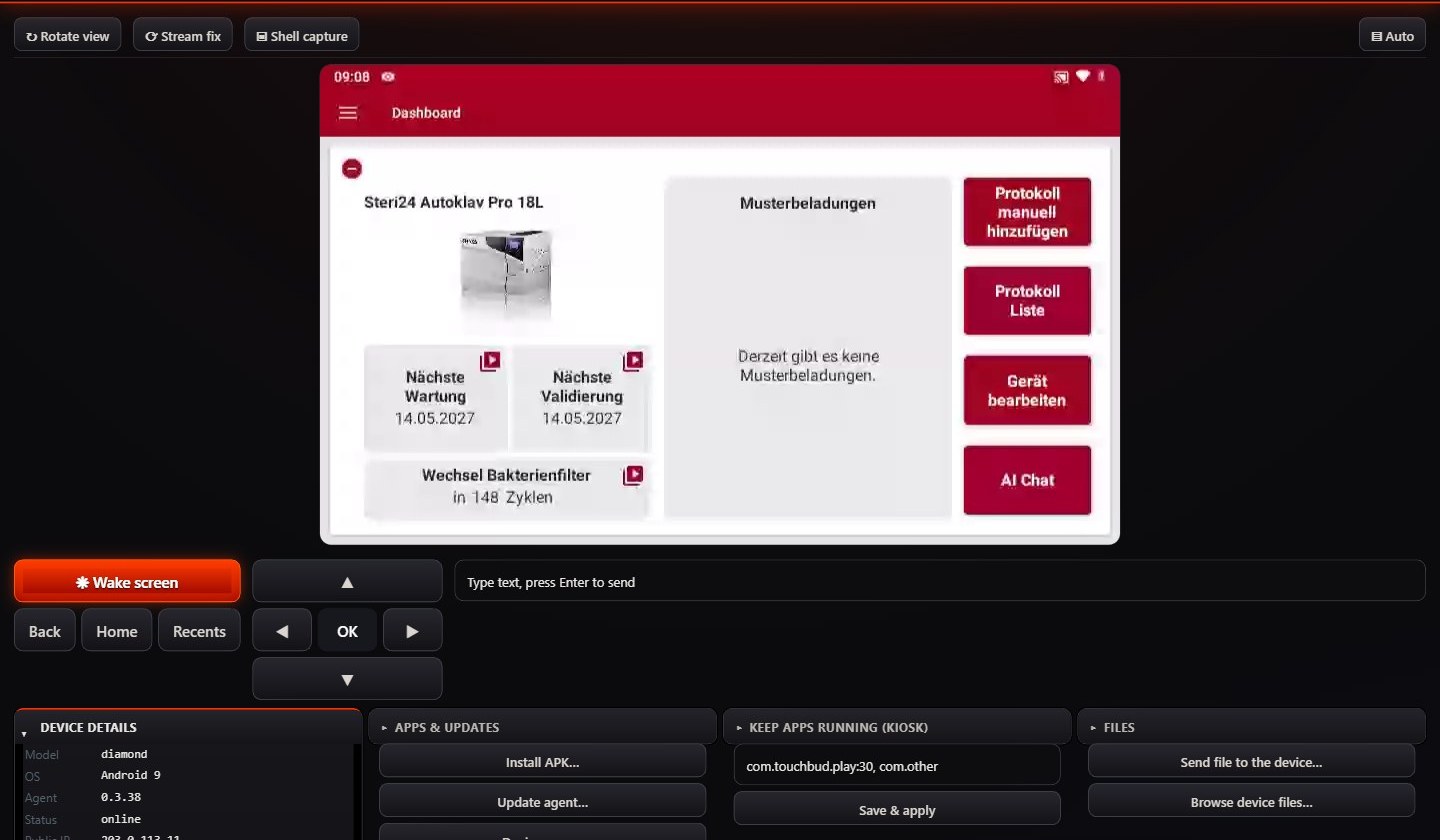The image size is (1440, 840).
Task: Click the 09:08 clock in the status bar
Action: (352, 77)
